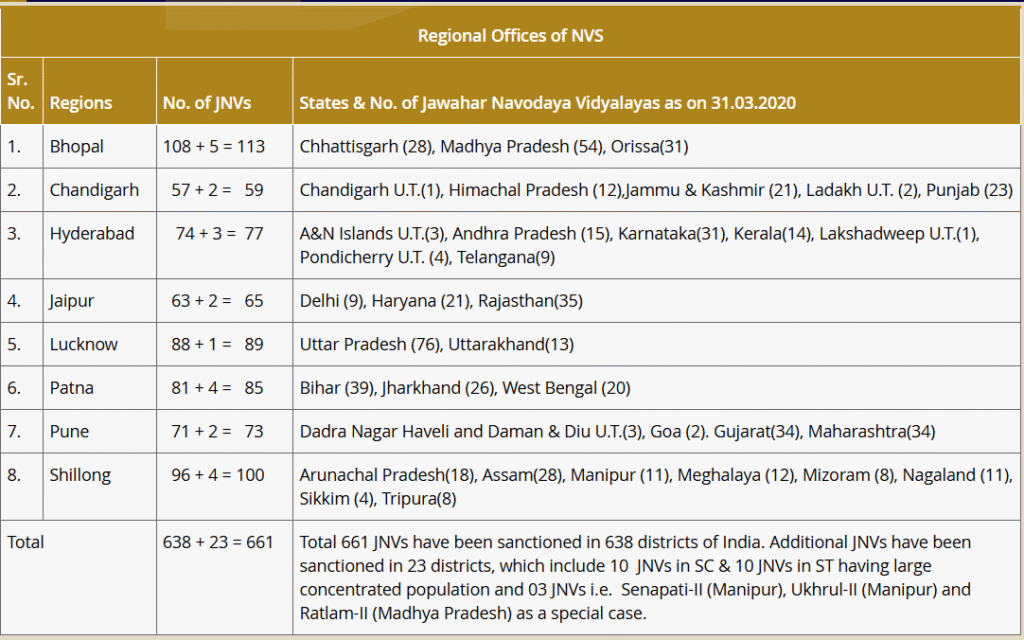Click serial number '3.' in Hyderabad row
1024x640 pixels.
point(14,233)
